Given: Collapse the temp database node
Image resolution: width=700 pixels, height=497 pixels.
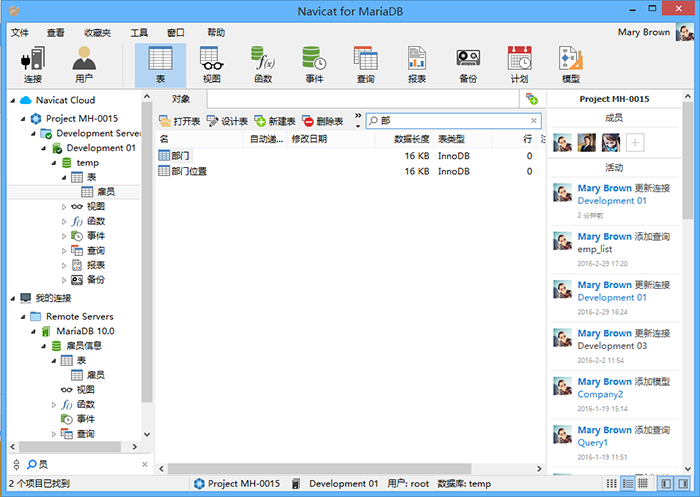Looking at the screenshot, I should 54,163.
